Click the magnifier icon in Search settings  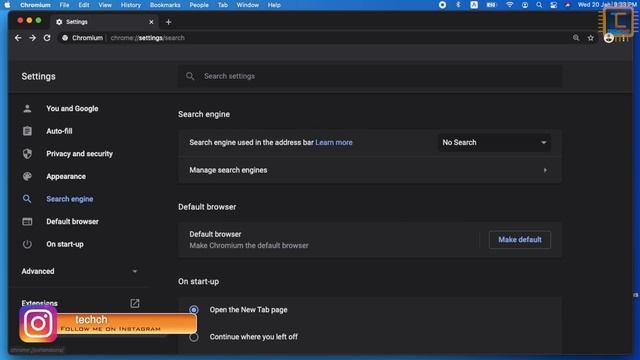point(190,76)
